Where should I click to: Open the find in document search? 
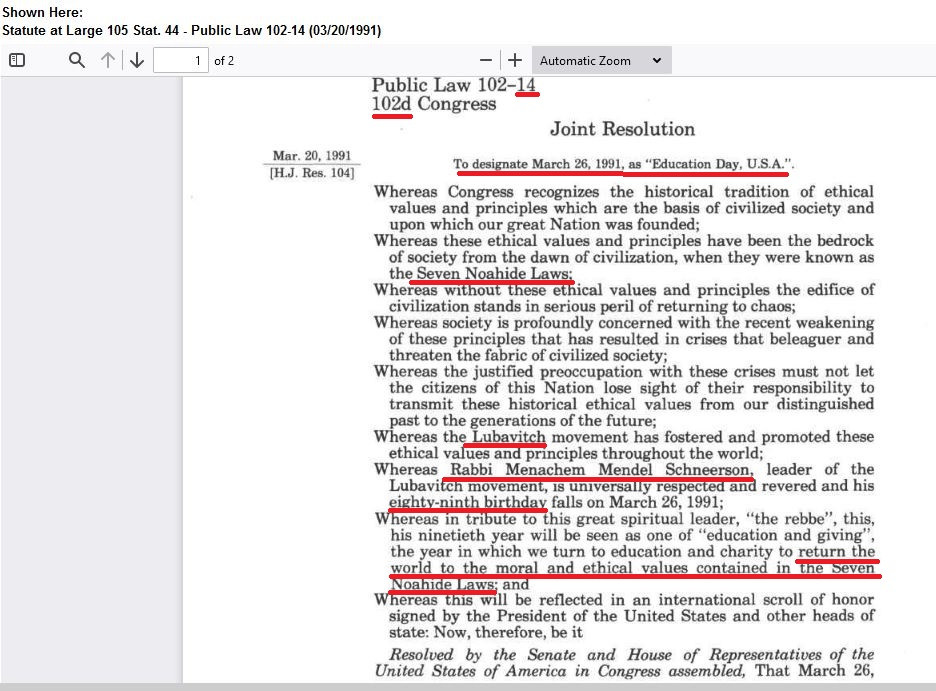pos(77,60)
